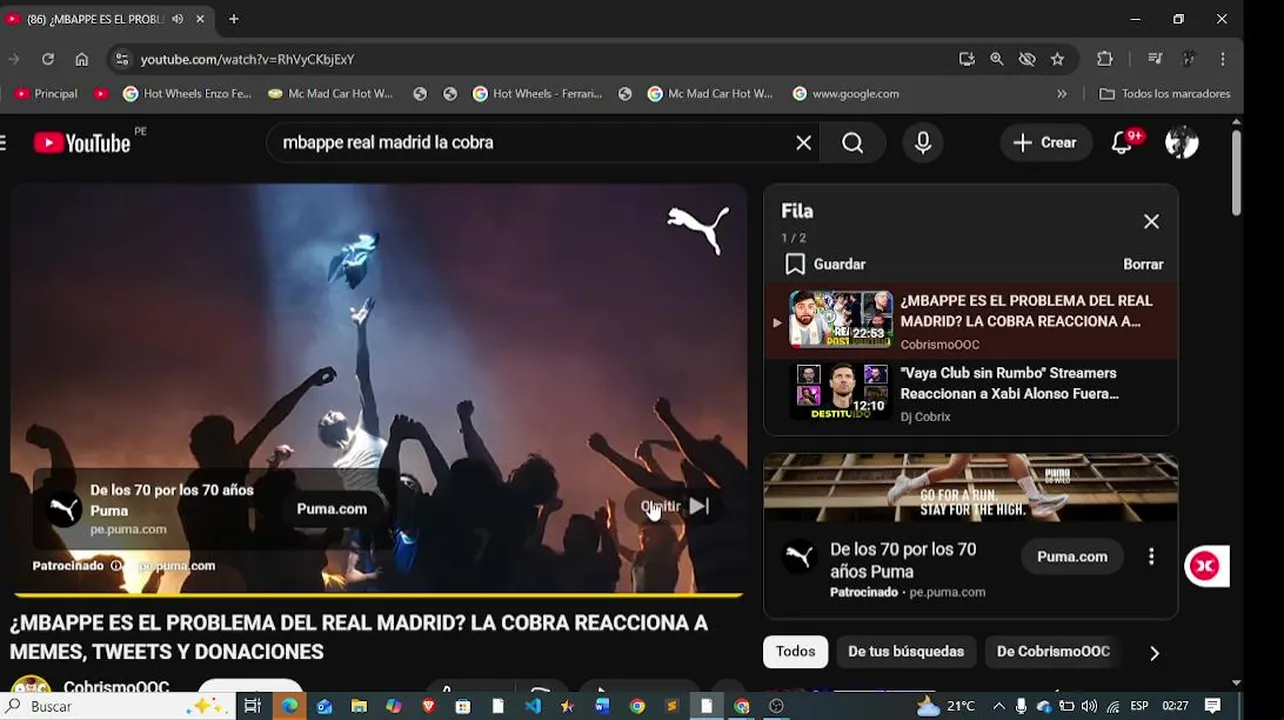Viewport: 1284px width, 720px height.
Task: Bookmark this page with the star icon
Action: click(1057, 59)
